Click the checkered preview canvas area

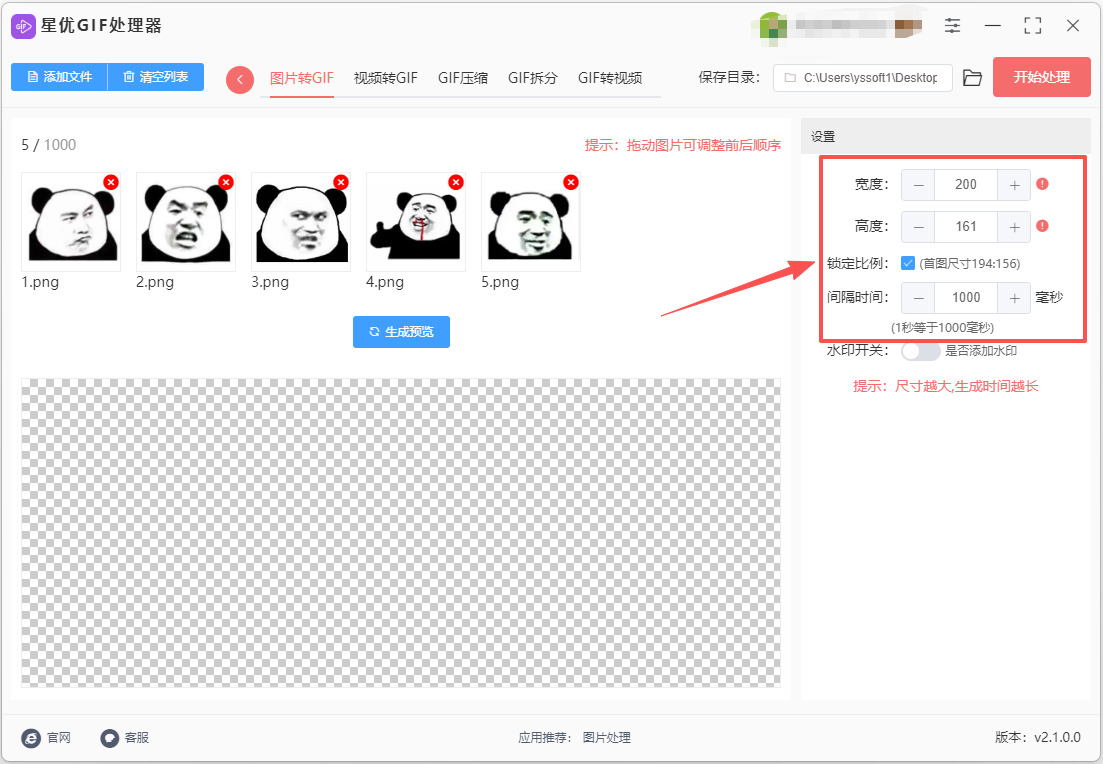click(401, 533)
